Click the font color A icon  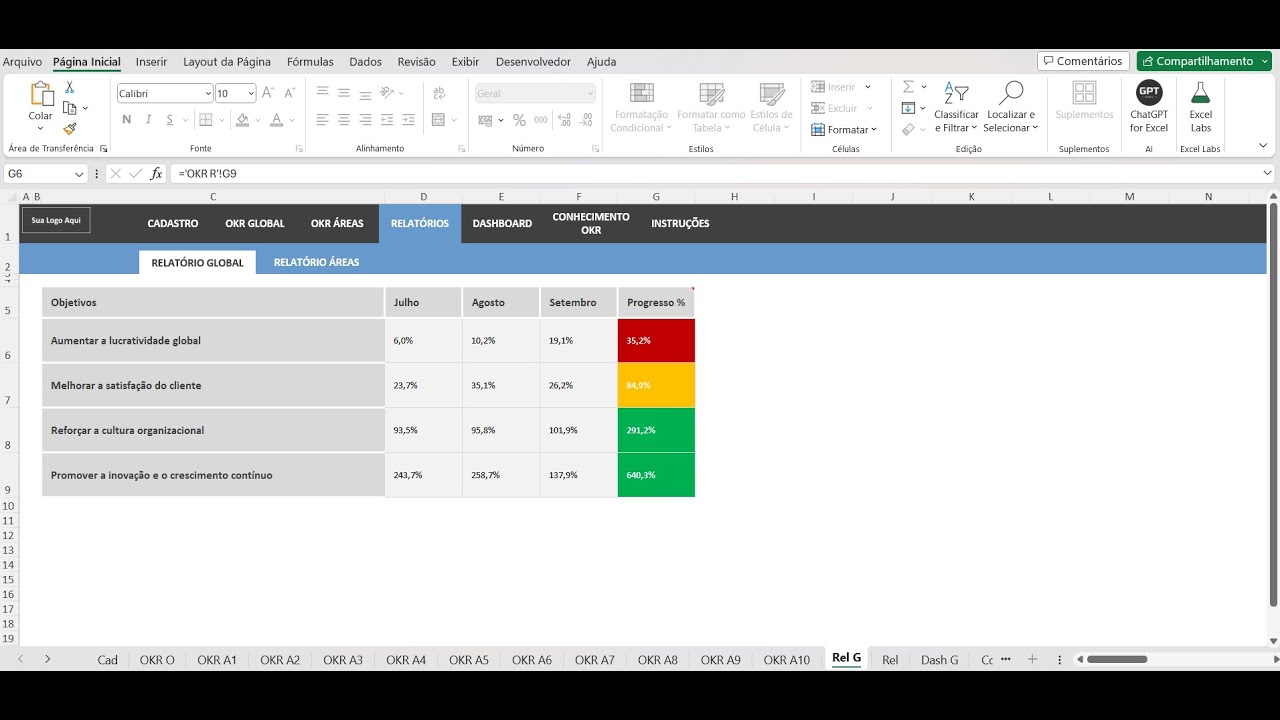tap(277, 120)
